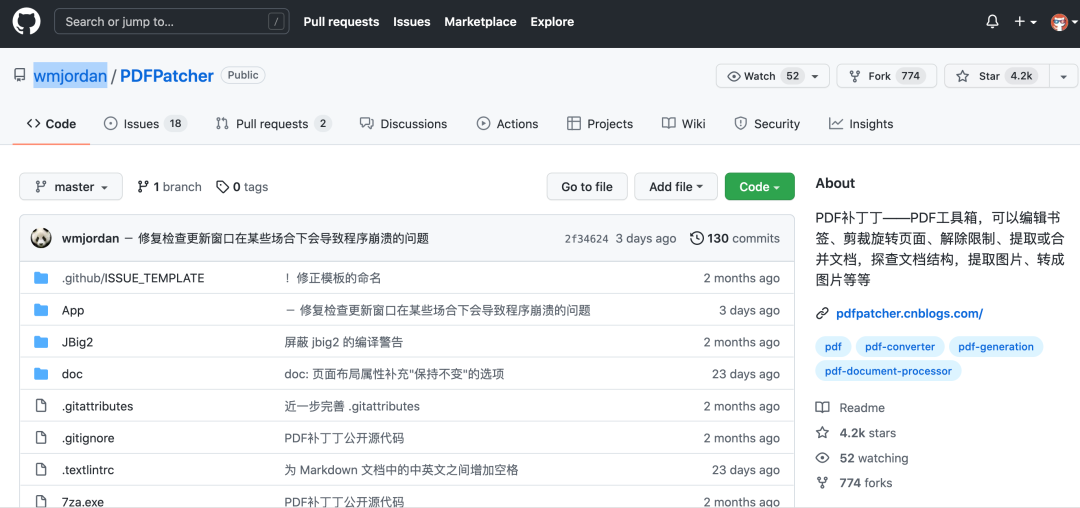Switch to the Actions tab
This screenshot has width=1080, height=508.
click(507, 124)
